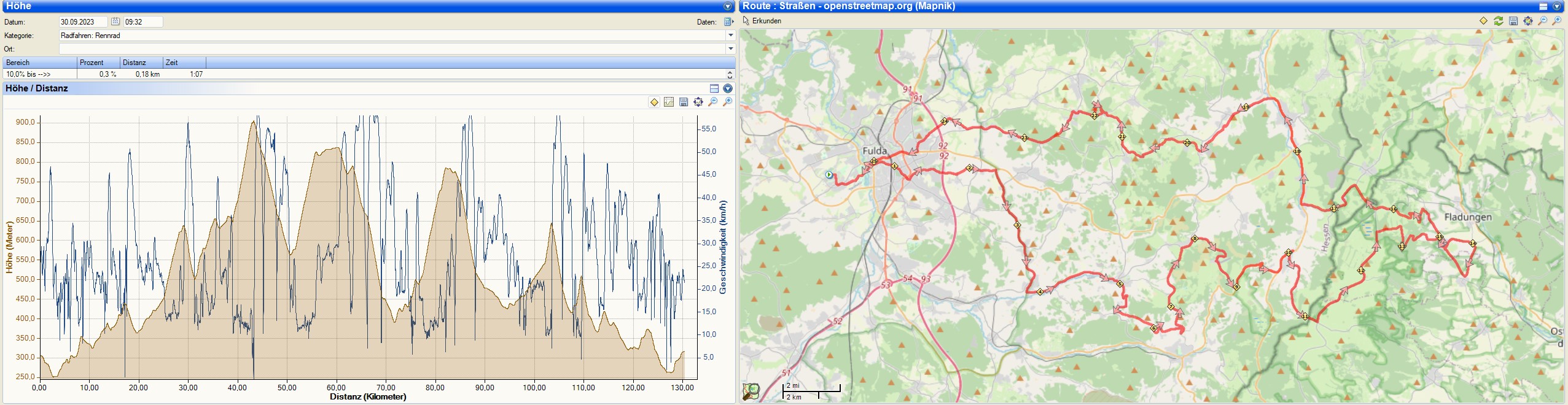The height and width of the screenshot is (405, 1568).
Task: Toggle the chart panel split layout
Action: pos(714,88)
